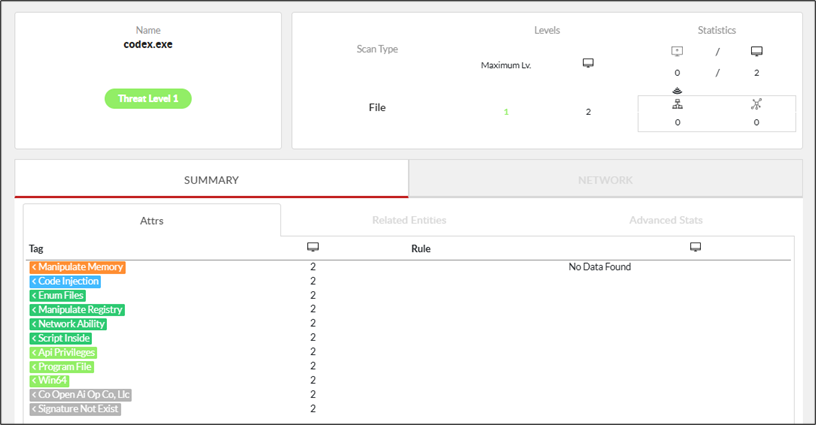Click the Code Injection tag
The image size is (816, 425).
65,281
